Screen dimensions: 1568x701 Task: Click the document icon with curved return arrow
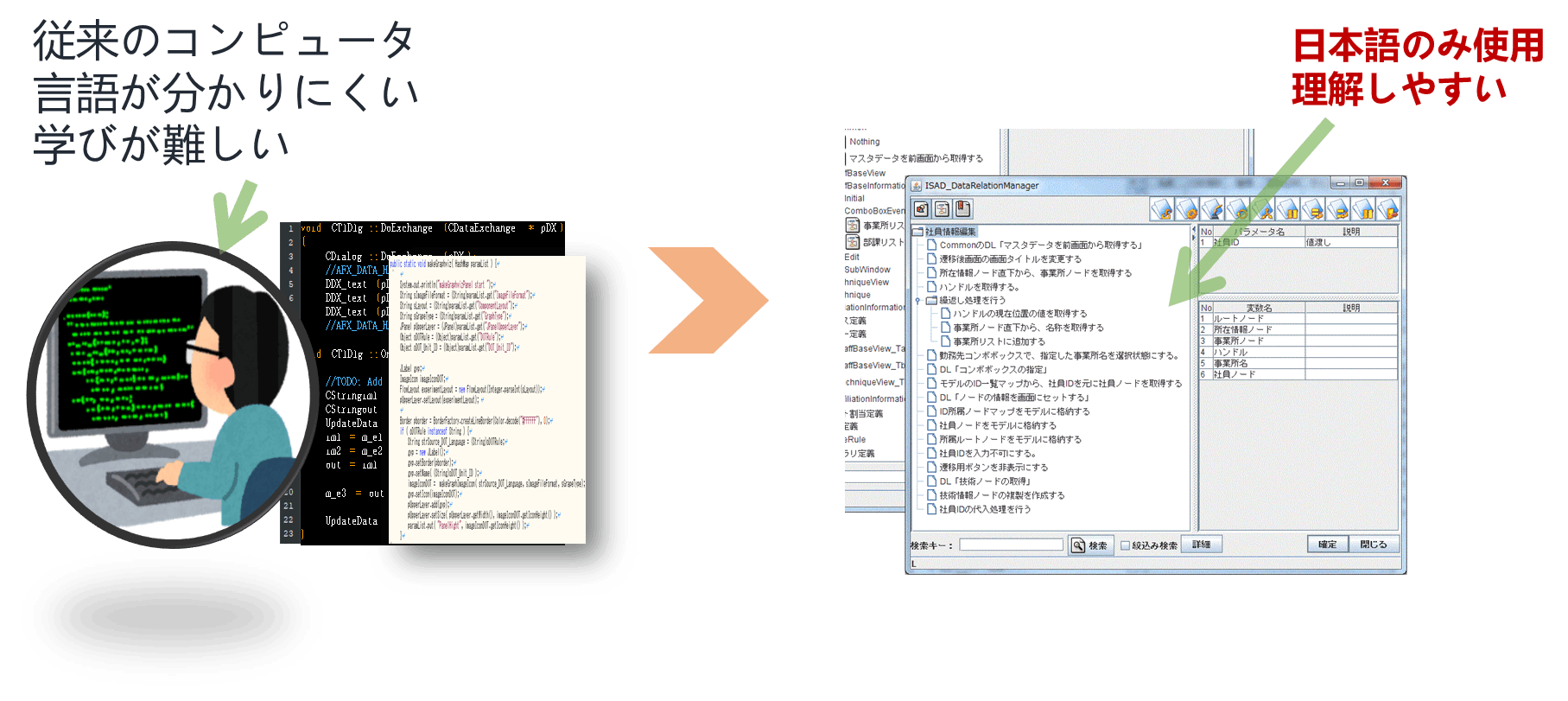[1162, 209]
